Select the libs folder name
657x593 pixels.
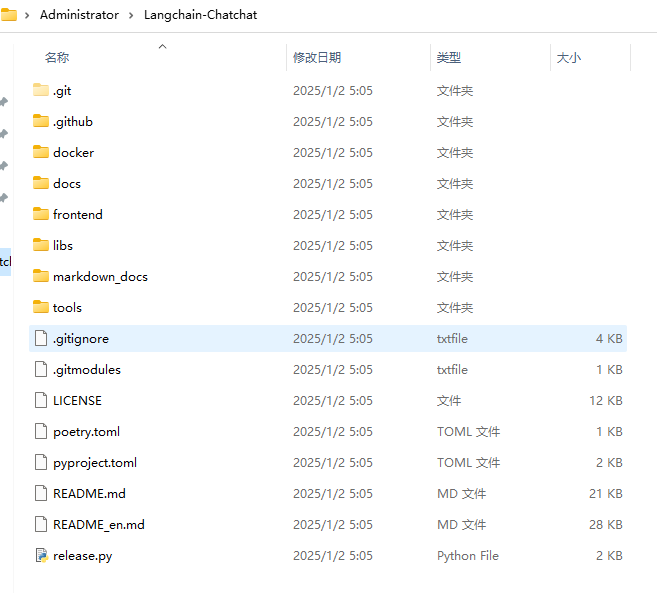(x=63, y=246)
